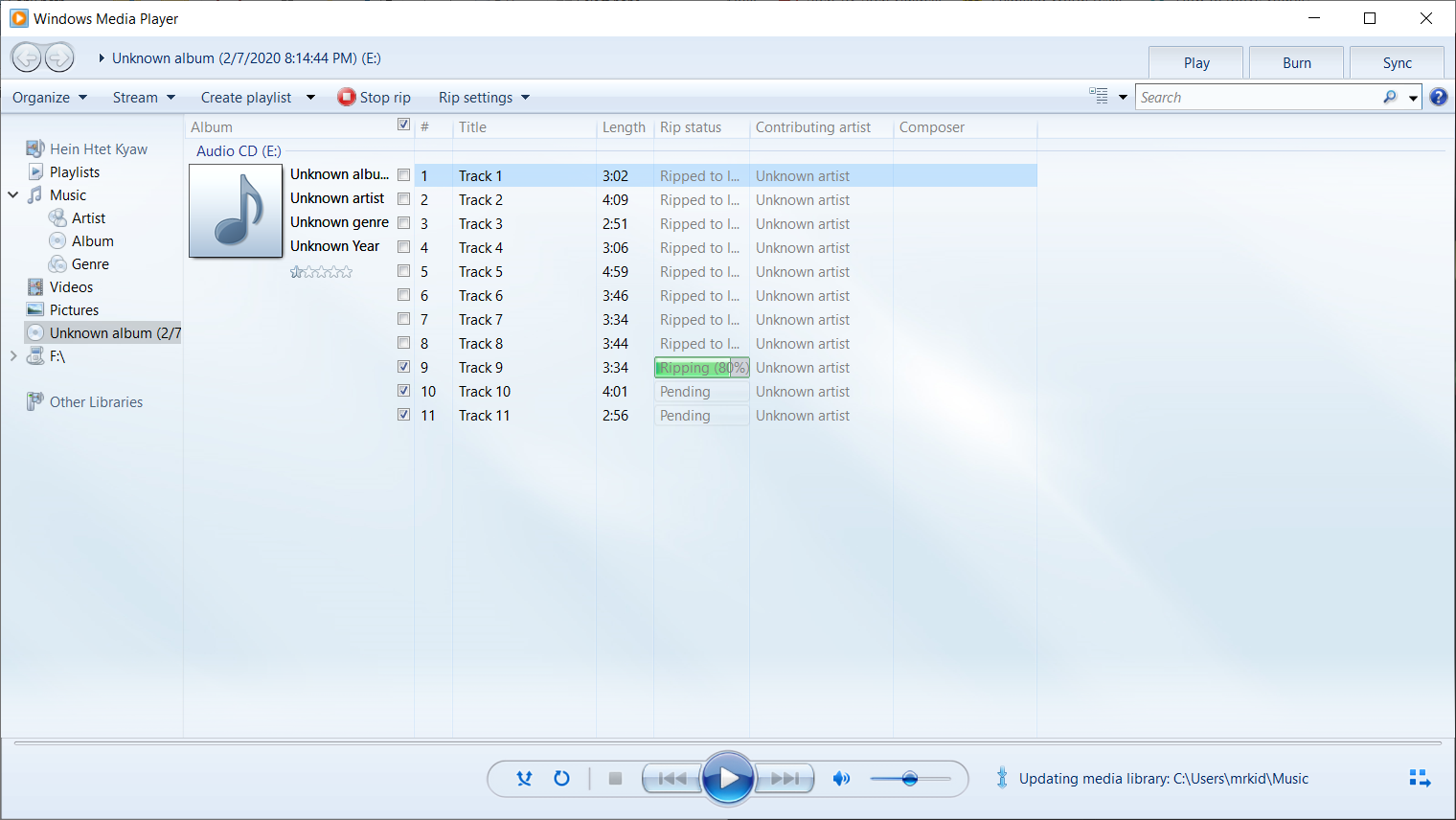Adjust the volume slider
Screen dimensions: 1456x820
click(x=910, y=779)
